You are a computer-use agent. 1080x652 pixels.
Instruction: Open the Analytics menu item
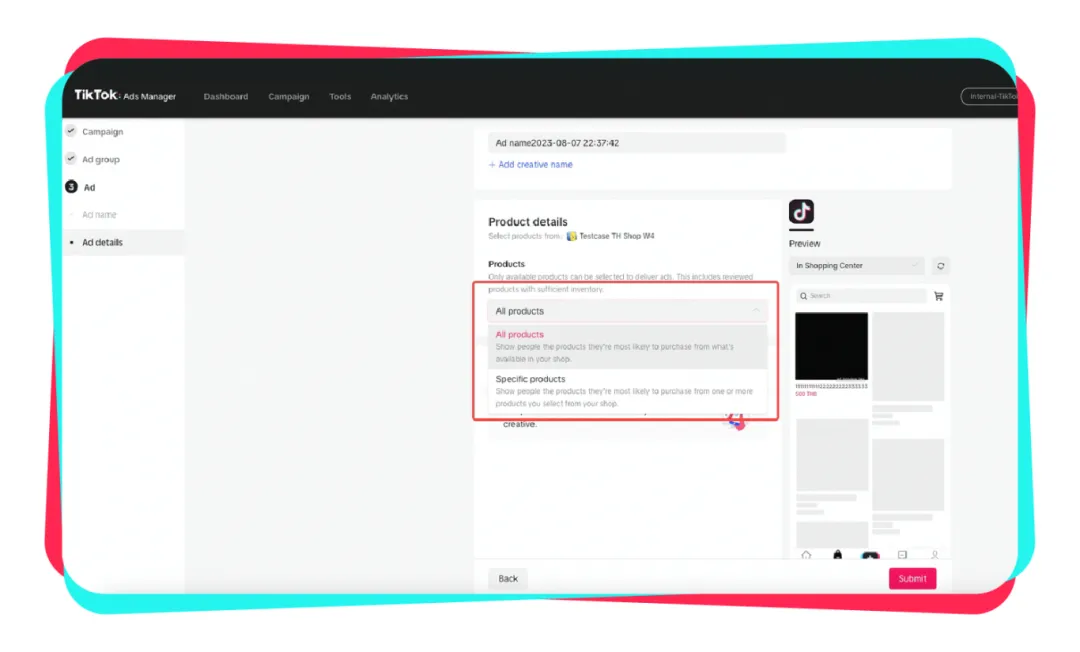click(x=389, y=96)
